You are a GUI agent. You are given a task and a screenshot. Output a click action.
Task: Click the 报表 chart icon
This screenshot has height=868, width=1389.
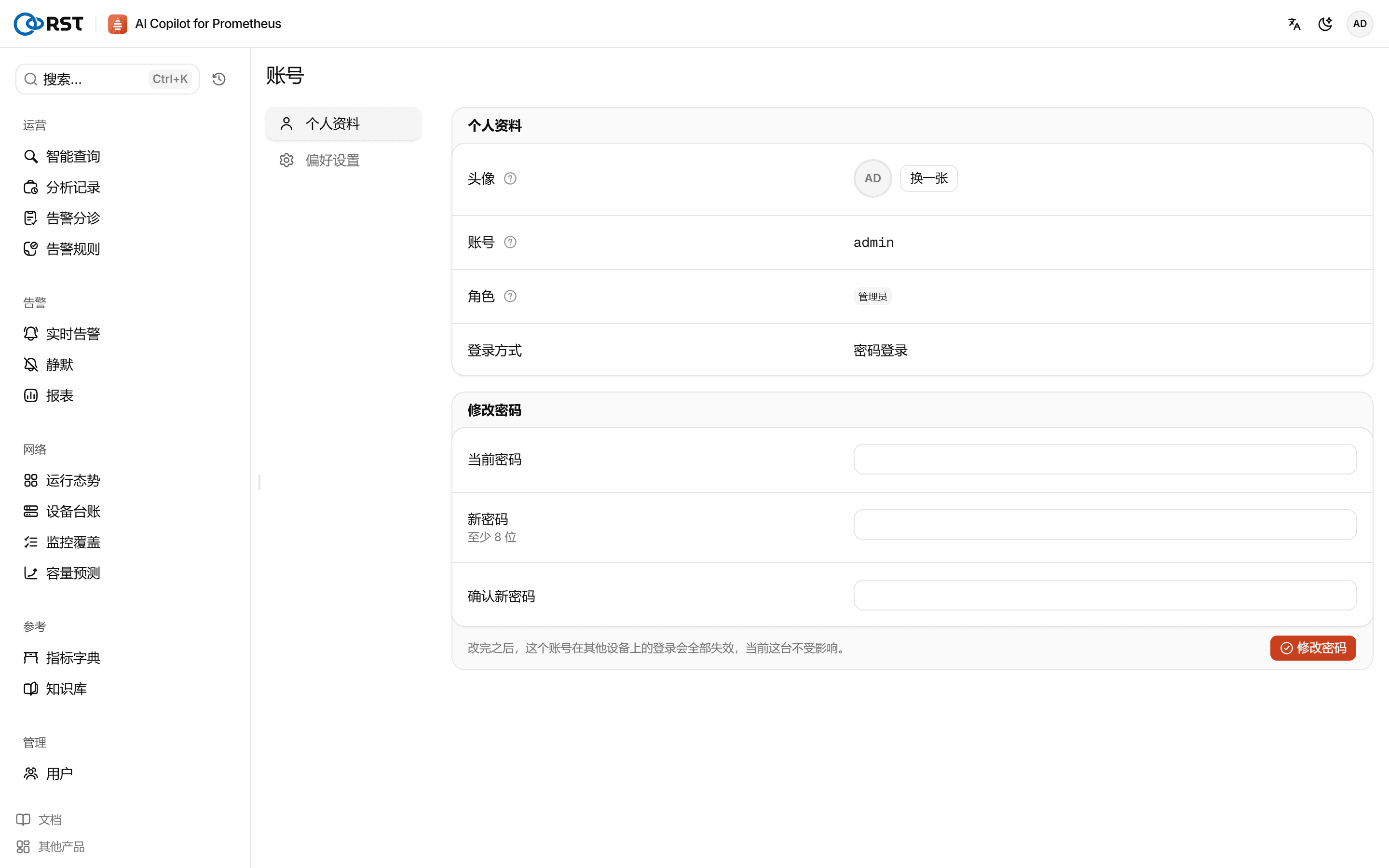[x=31, y=395]
